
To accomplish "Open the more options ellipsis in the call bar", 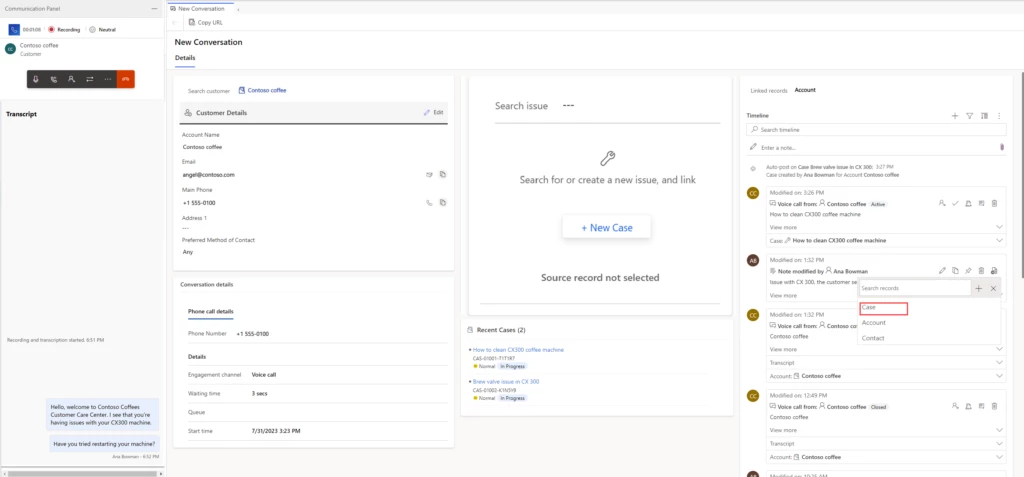I will (x=107, y=78).
